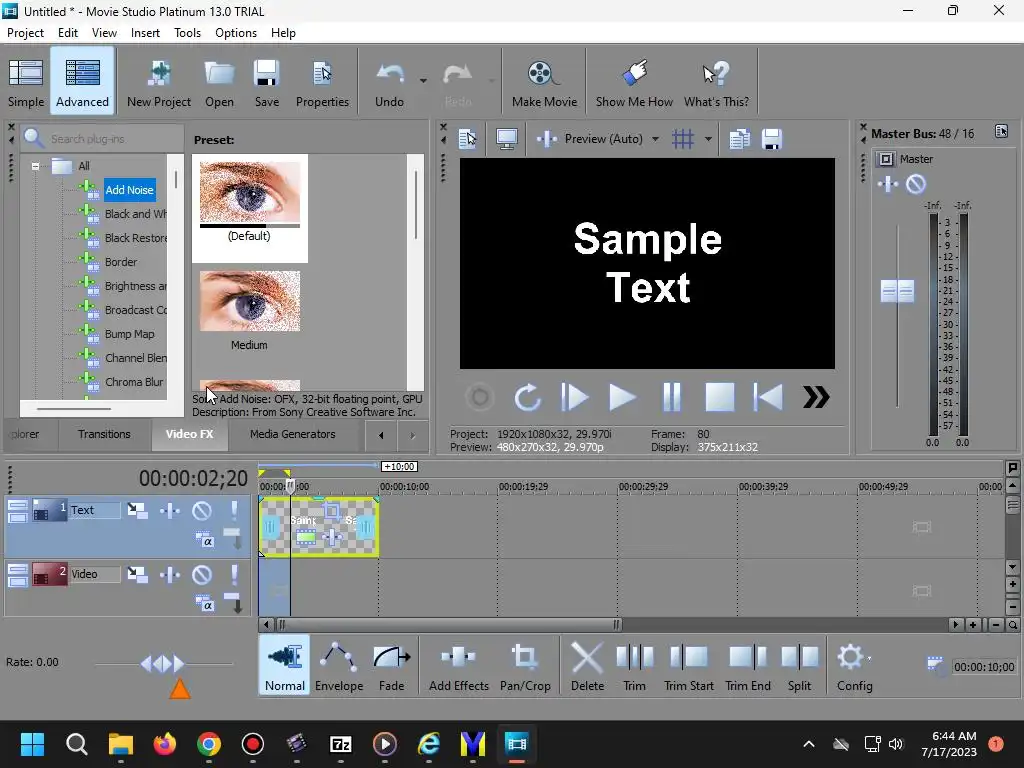Screen dimensions: 1024x768
Task: Open the Make Movie wizard
Action: point(544,82)
